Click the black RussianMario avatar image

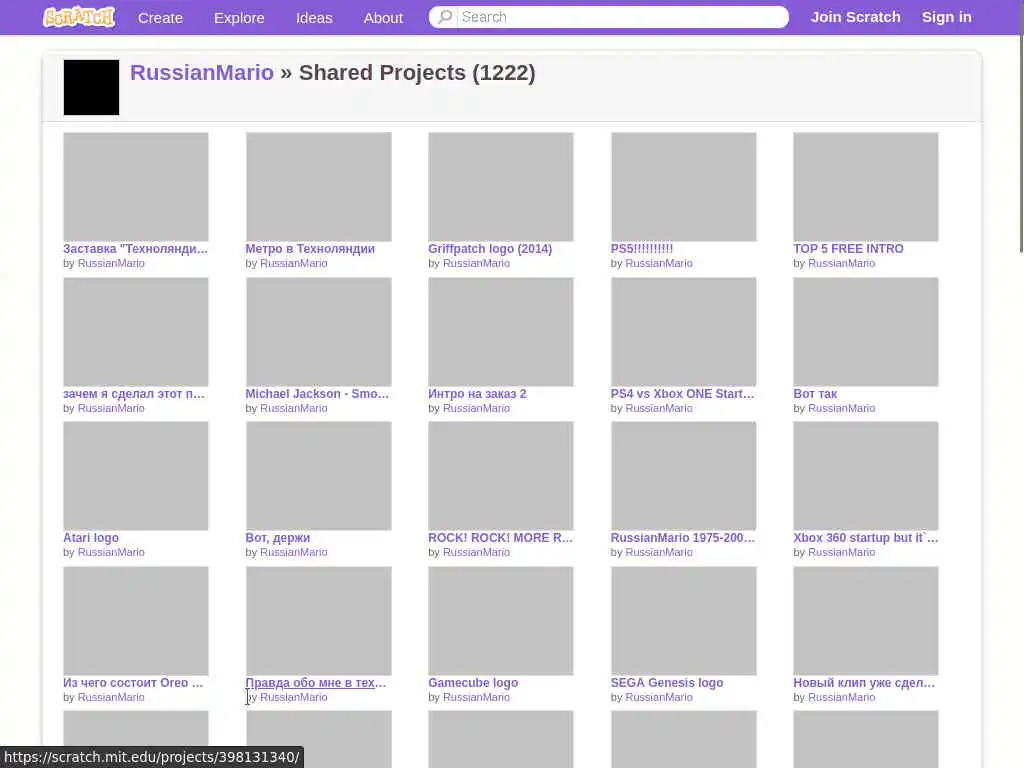(x=91, y=88)
